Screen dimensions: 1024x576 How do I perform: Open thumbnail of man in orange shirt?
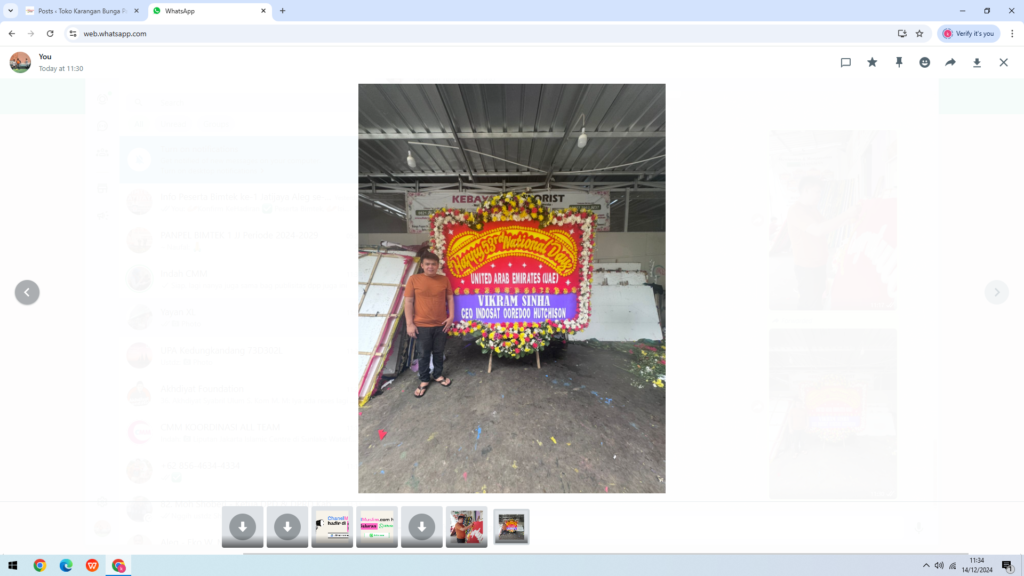(466, 527)
